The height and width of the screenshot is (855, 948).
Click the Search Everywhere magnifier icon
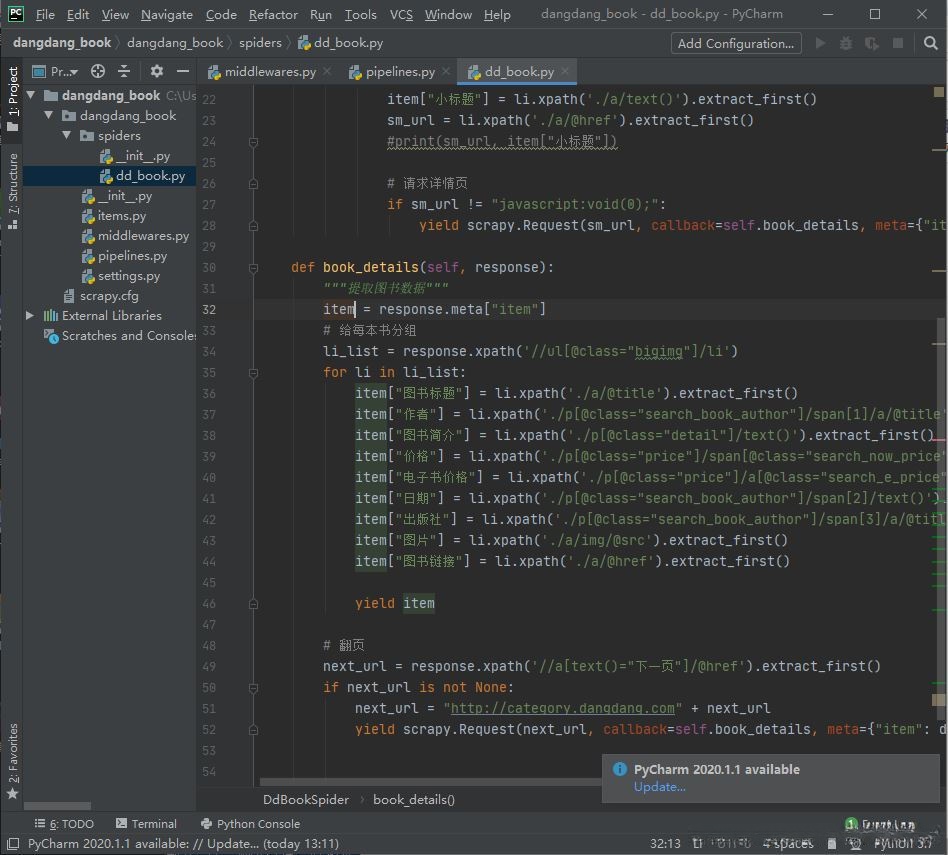coord(928,43)
